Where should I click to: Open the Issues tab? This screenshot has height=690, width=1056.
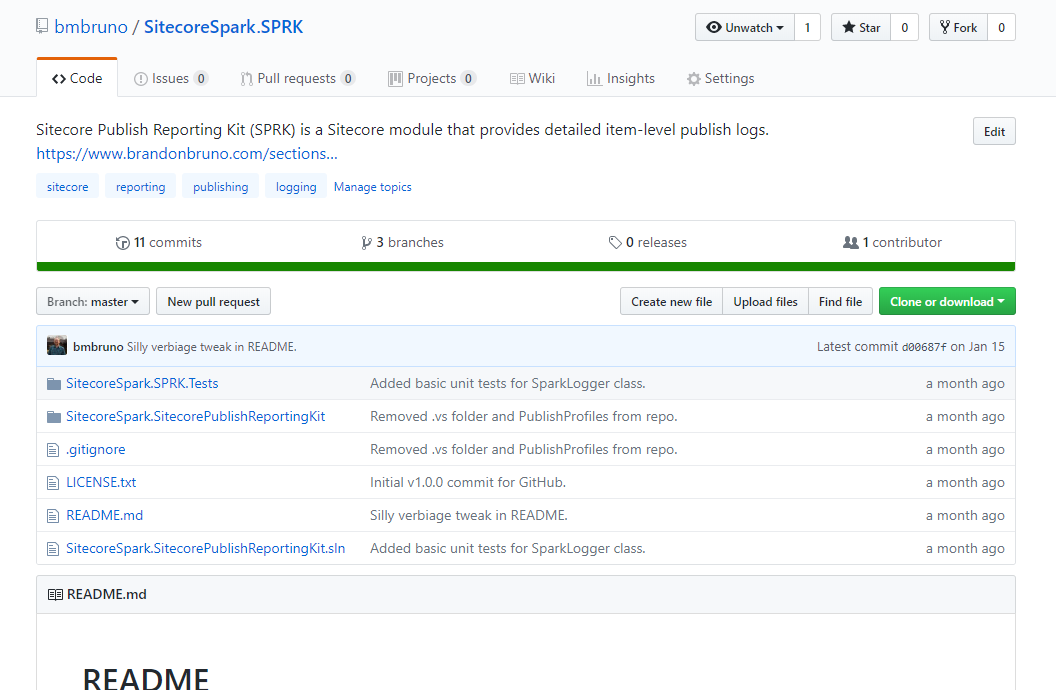coord(171,79)
